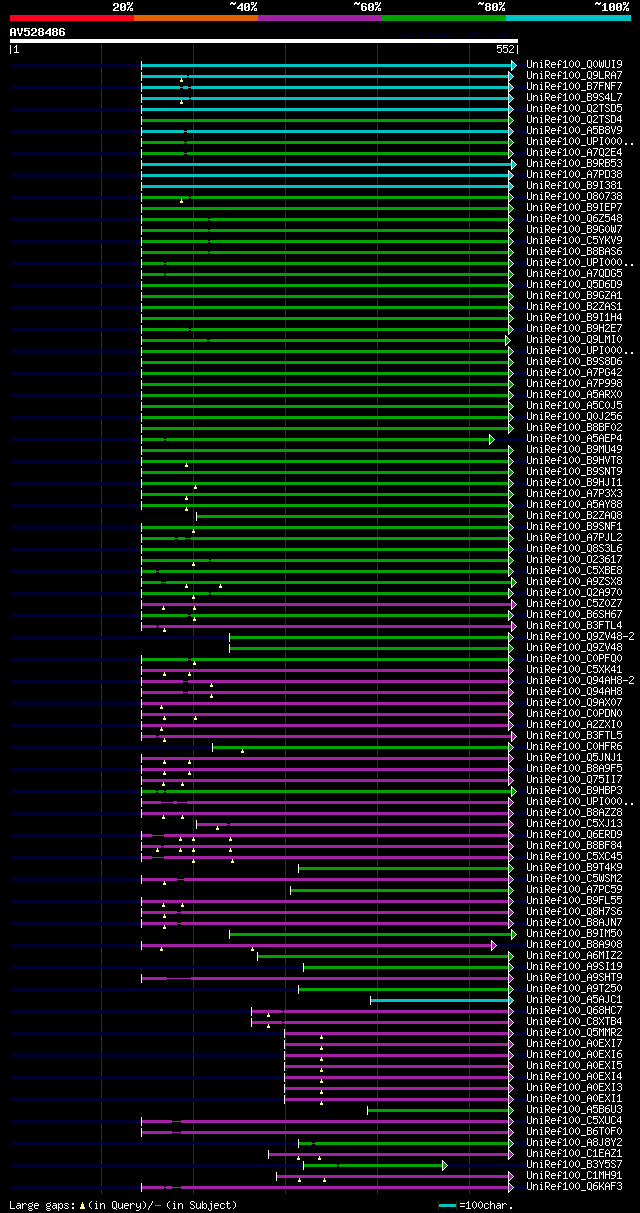This screenshot has height=1213, width=640.
Task: Open hit UniRef100_B9IM50
Action: click(x=575, y=934)
